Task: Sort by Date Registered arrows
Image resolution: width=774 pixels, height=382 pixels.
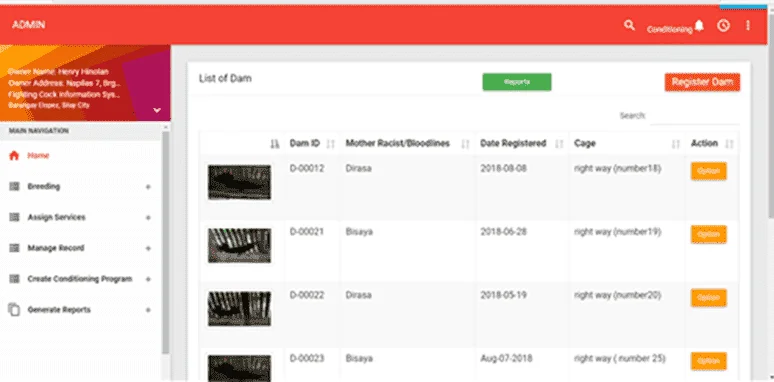Action: pyautogui.click(x=559, y=144)
